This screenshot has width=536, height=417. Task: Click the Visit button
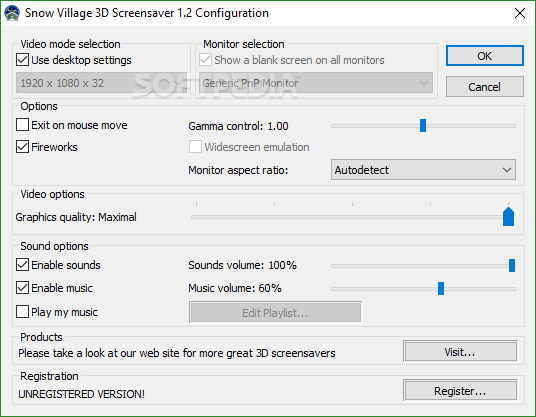click(460, 352)
